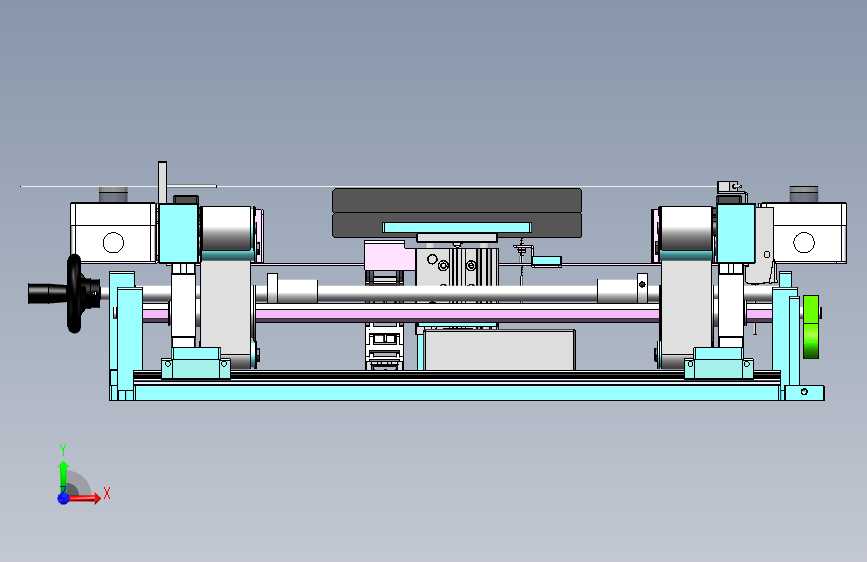Screen dimensions: 867x562
Task: Select the right gray roller cylinder
Action: 686,229
